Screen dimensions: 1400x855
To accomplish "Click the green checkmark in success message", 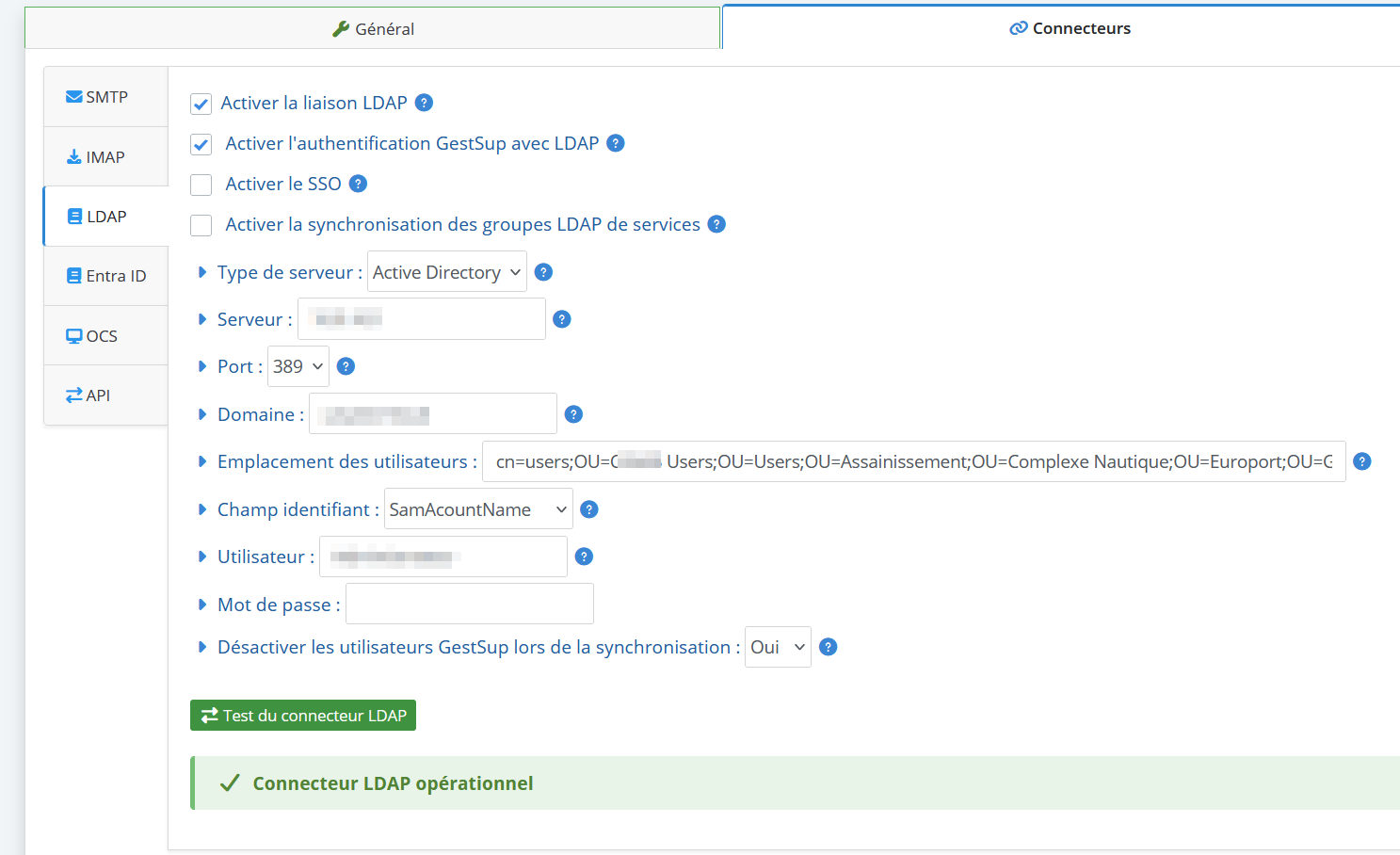I will tap(229, 783).
